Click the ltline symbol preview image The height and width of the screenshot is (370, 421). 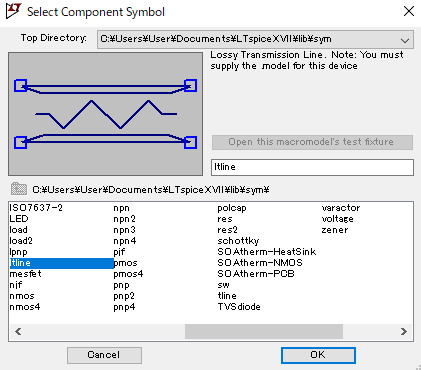[x=105, y=114]
